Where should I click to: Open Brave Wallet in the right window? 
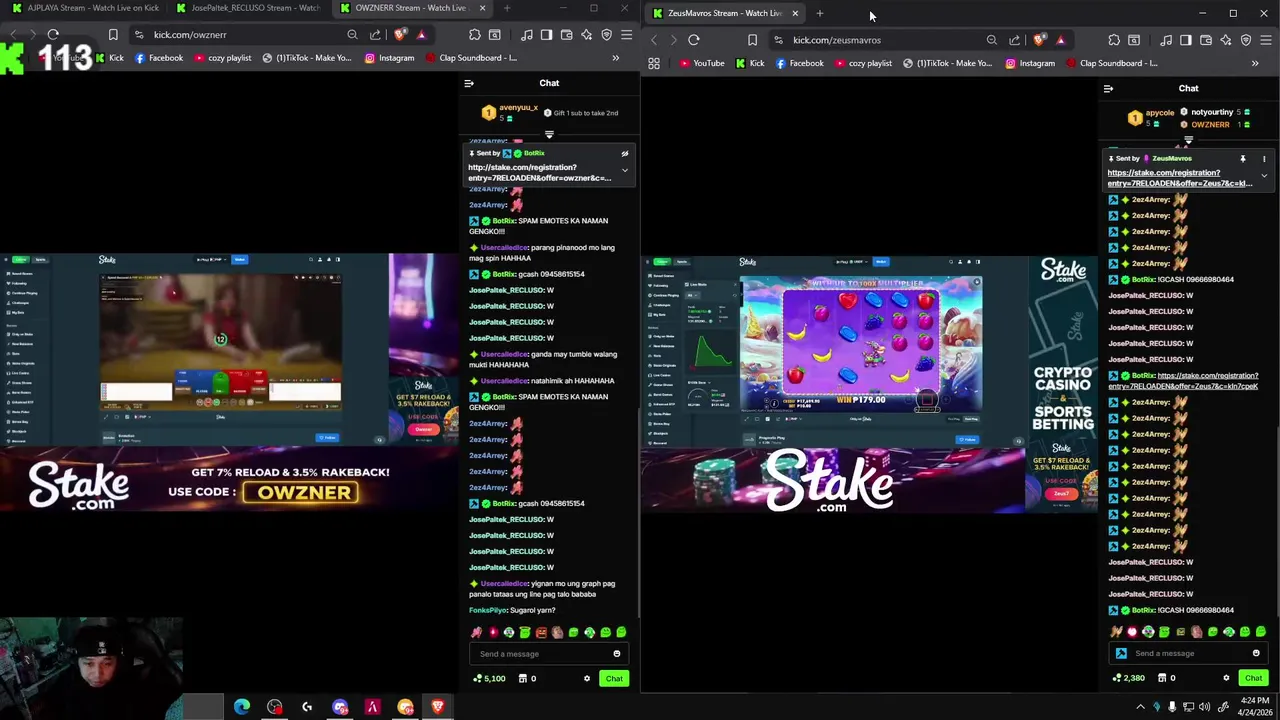click(x=1205, y=40)
